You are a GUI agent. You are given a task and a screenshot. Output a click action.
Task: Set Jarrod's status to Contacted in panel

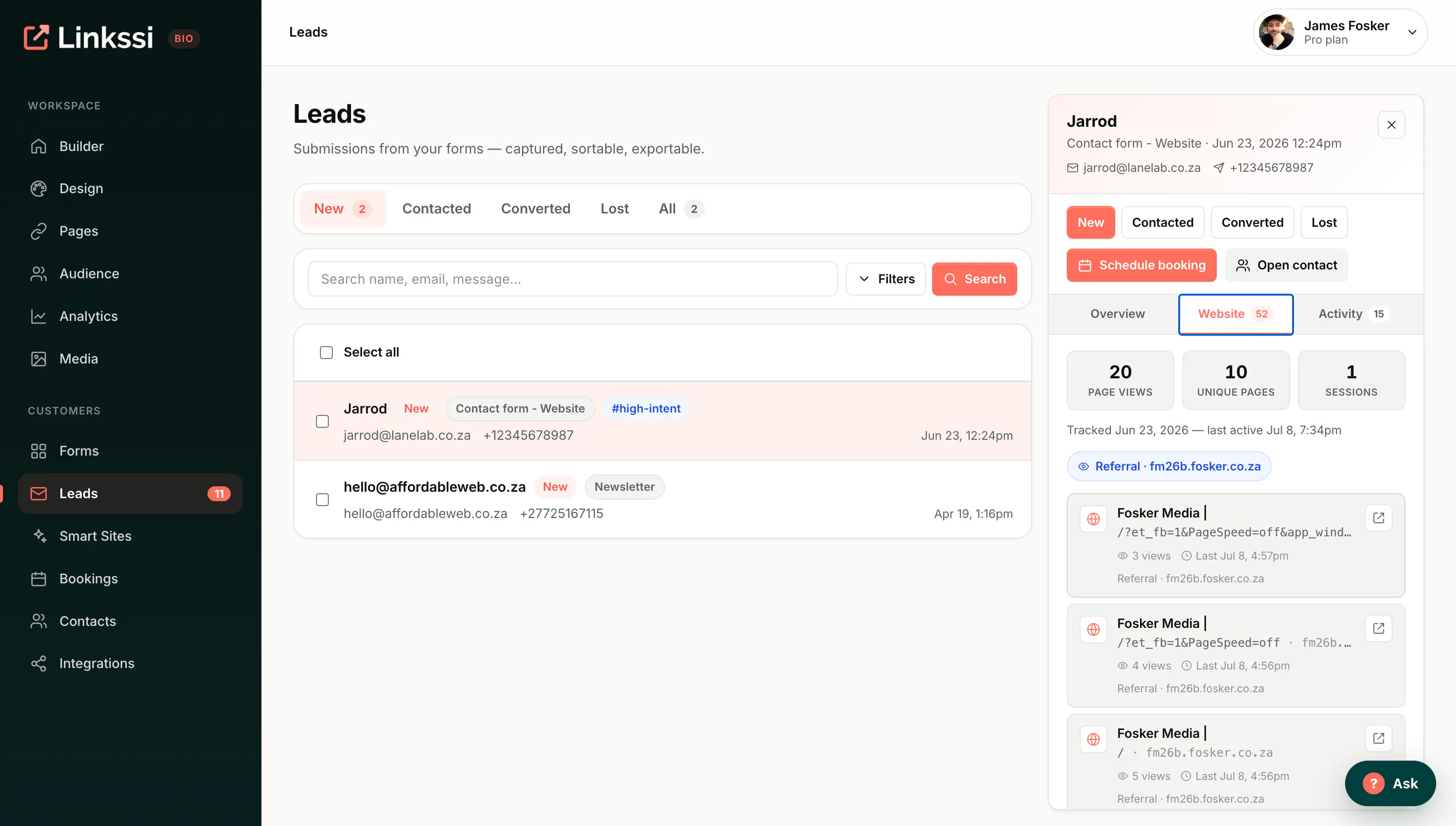[1162, 222]
